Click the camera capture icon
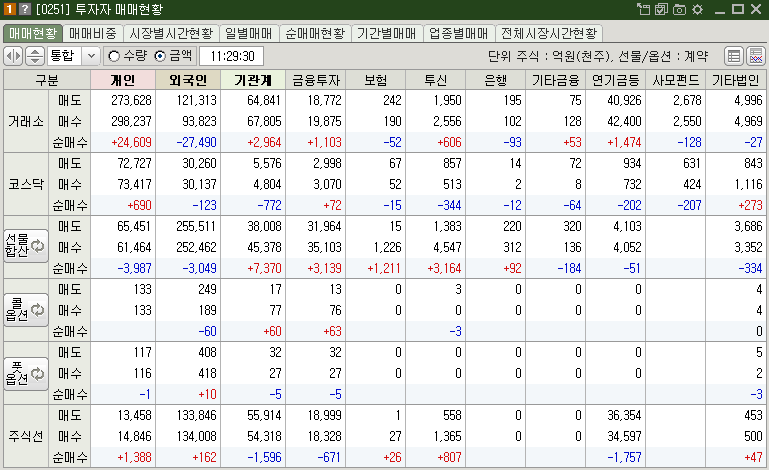Image resolution: width=769 pixels, height=470 pixels. click(x=679, y=9)
